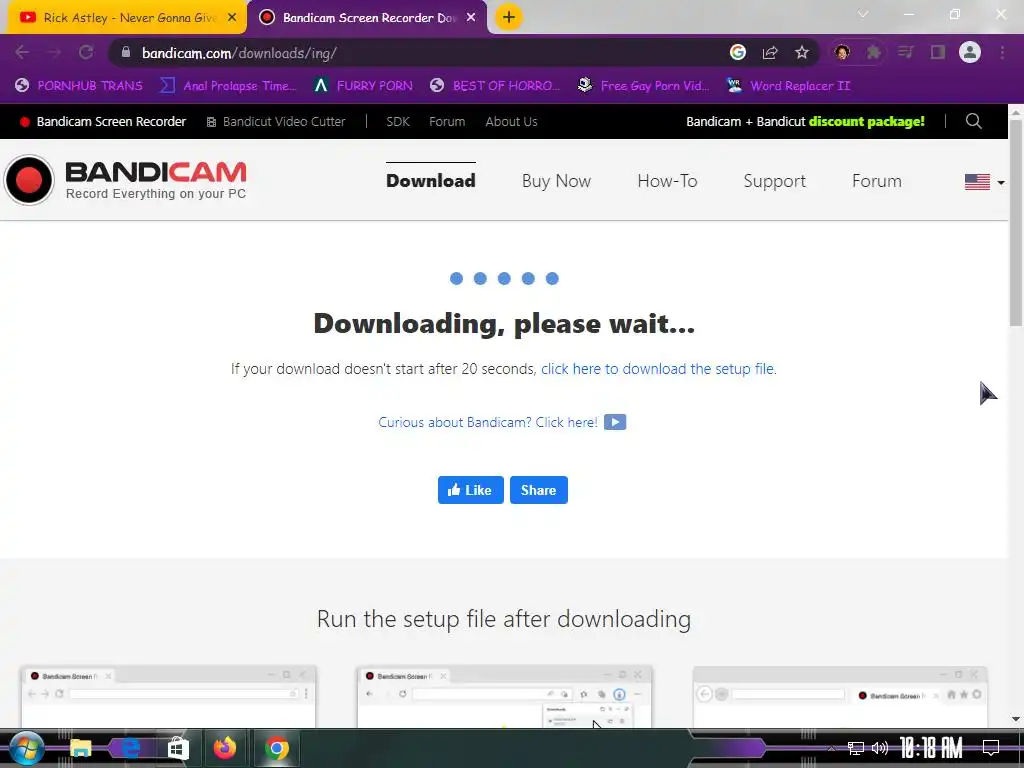Open the BEST OF HORRO... bookmark
The width and height of the screenshot is (1024, 768).
coord(495,86)
